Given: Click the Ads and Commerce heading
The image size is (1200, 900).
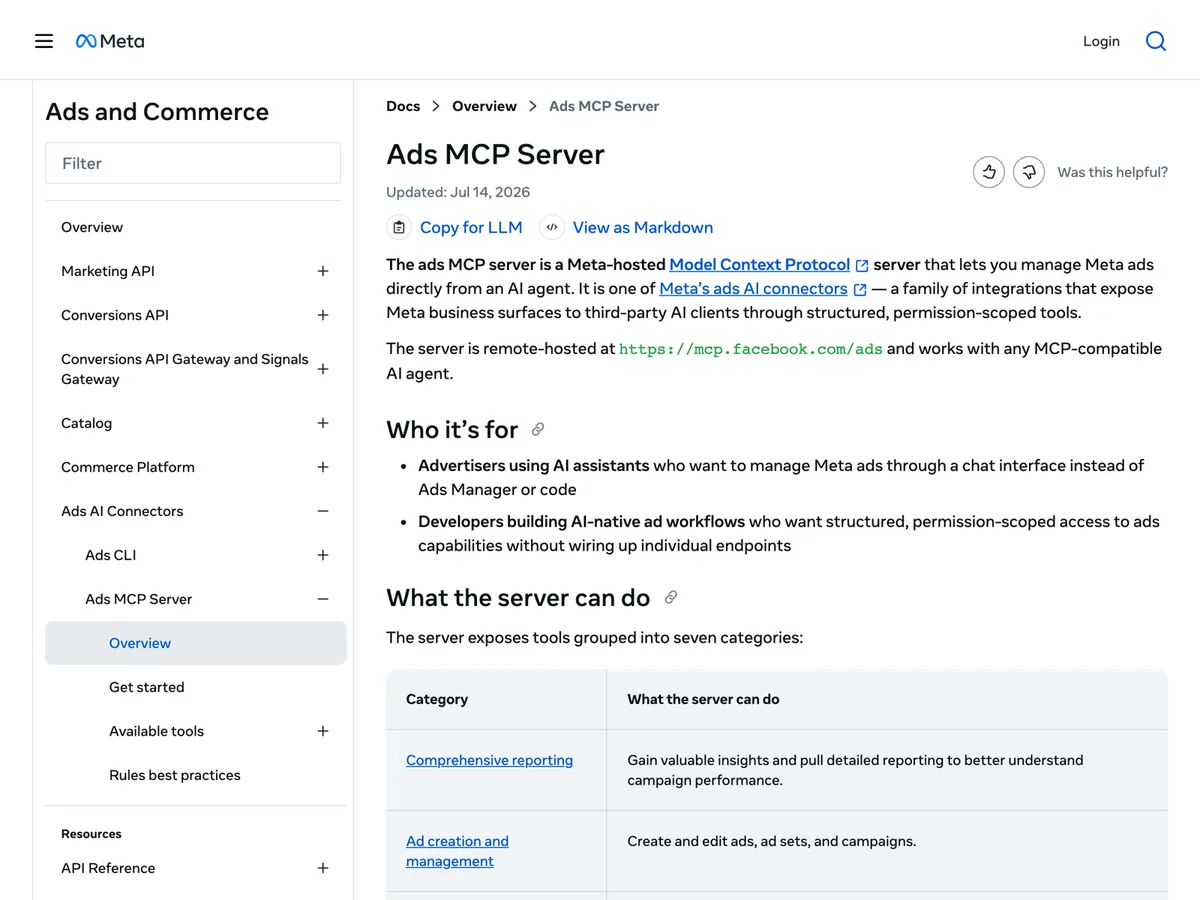Looking at the screenshot, I should (157, 111).
